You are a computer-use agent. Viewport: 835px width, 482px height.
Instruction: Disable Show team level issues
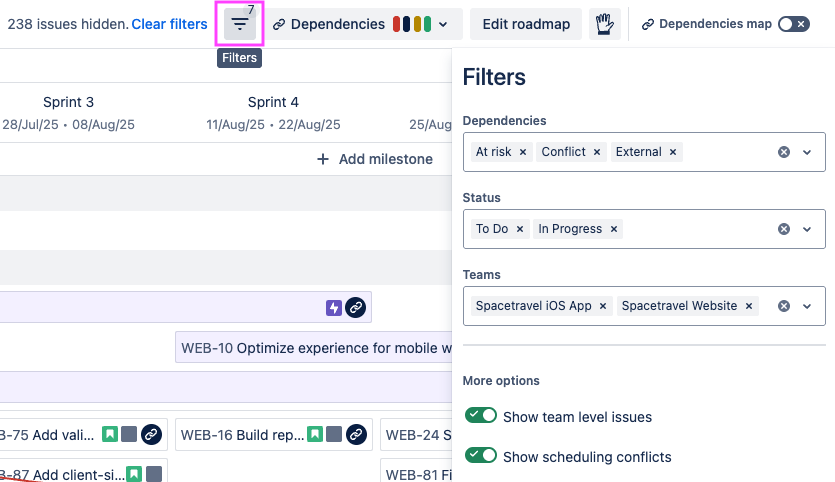[481, 417]
